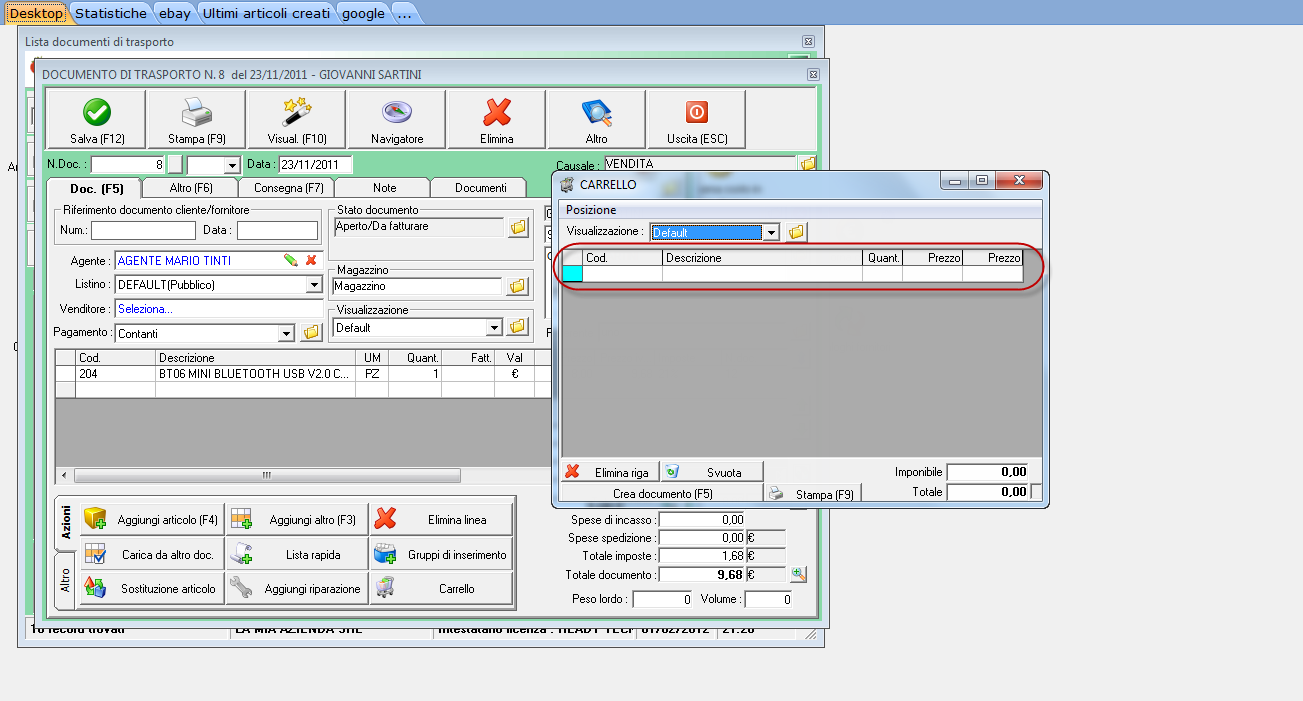Expand the Listino dropdown
Viewport: 1303px width, 701px height.
click(x=313, y=285)
